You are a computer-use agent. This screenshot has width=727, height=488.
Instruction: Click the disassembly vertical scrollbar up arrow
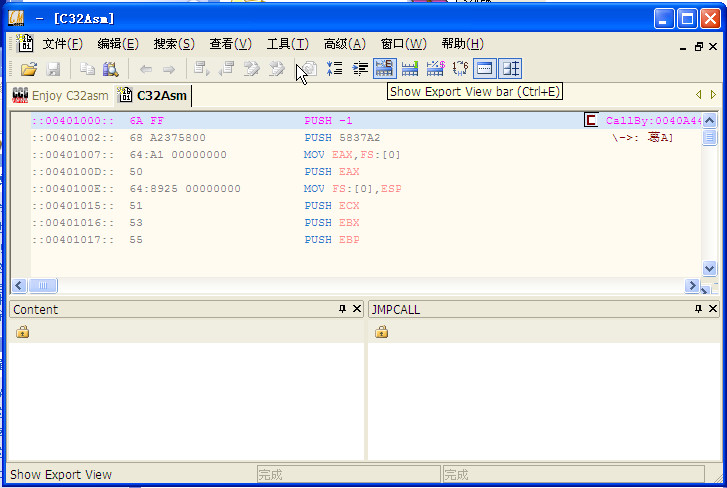point(709,120)
